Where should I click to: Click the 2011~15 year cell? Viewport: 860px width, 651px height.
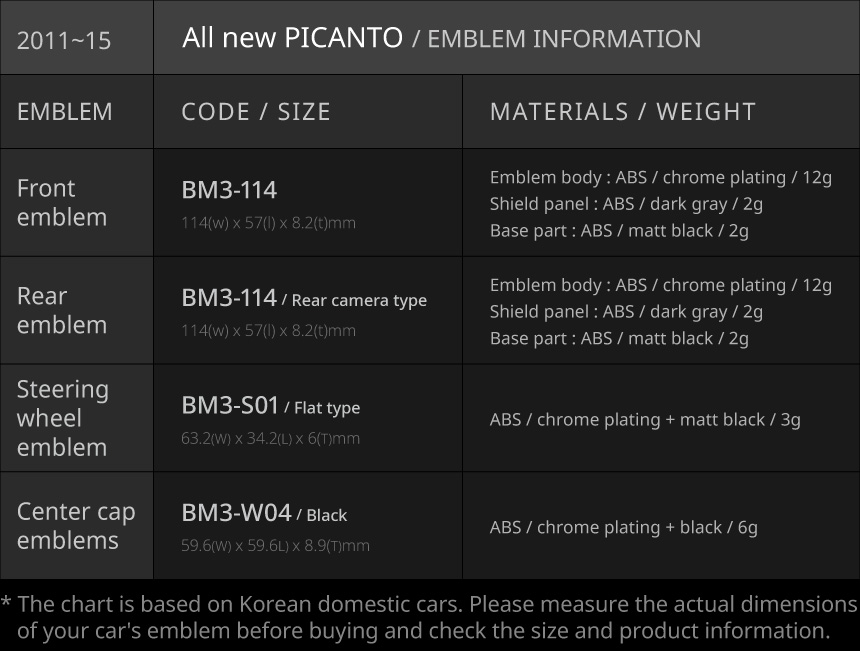[x=64, y=41]
